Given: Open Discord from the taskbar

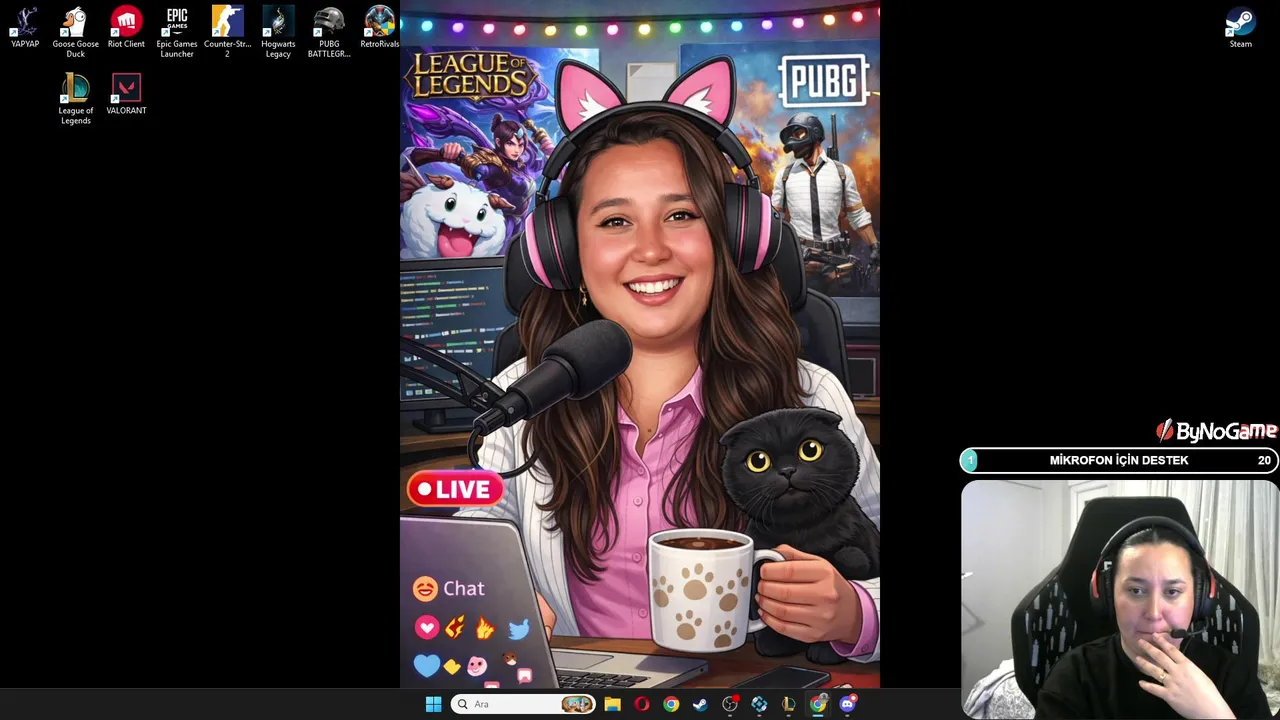Looking at the screenshot, I should (x=848, y=704).
